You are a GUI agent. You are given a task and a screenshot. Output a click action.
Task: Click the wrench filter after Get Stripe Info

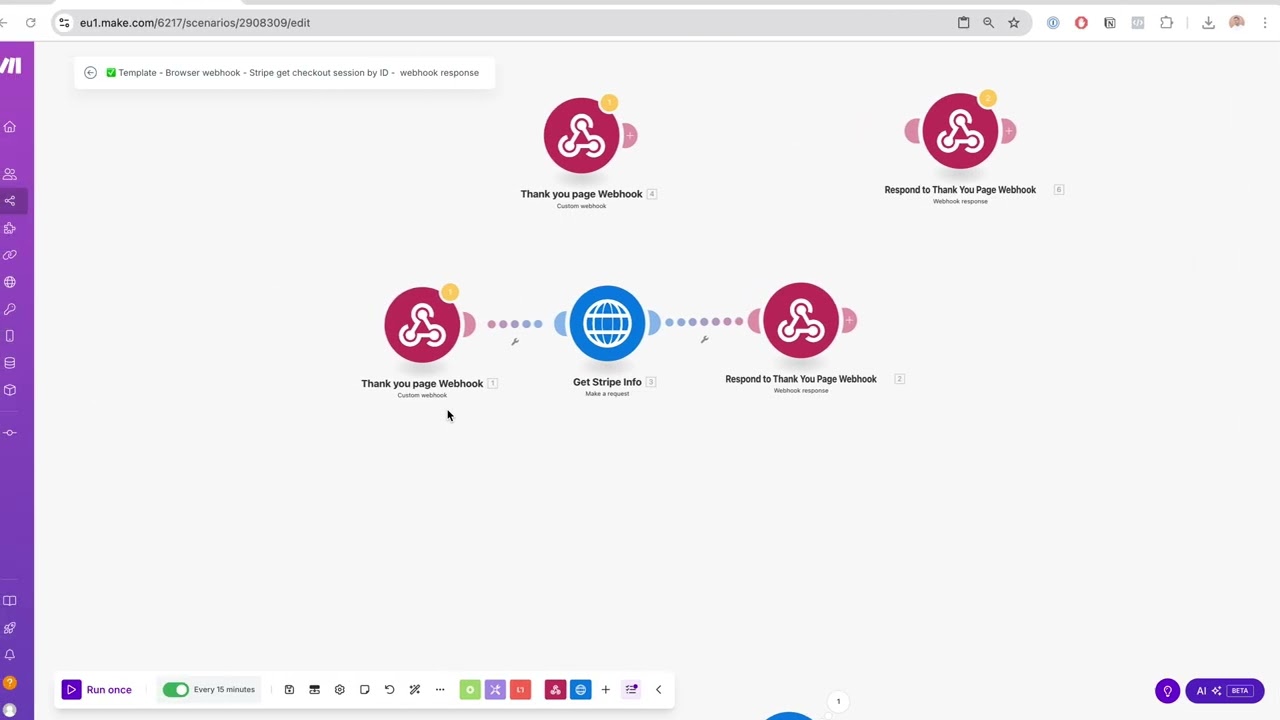pyautogui.click(x=704, y=339)
